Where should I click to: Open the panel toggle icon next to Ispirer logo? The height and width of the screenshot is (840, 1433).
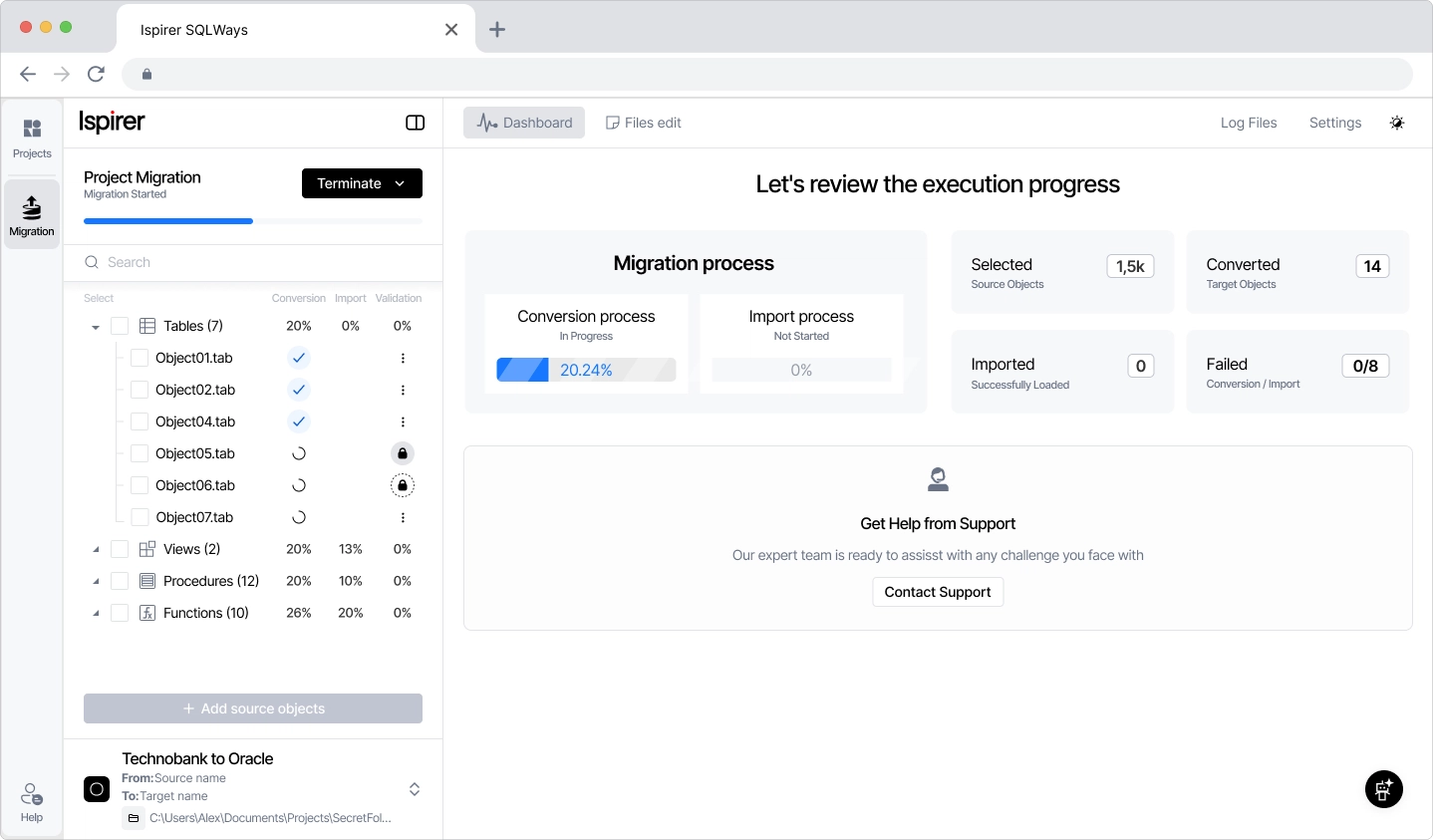(415, 123)
